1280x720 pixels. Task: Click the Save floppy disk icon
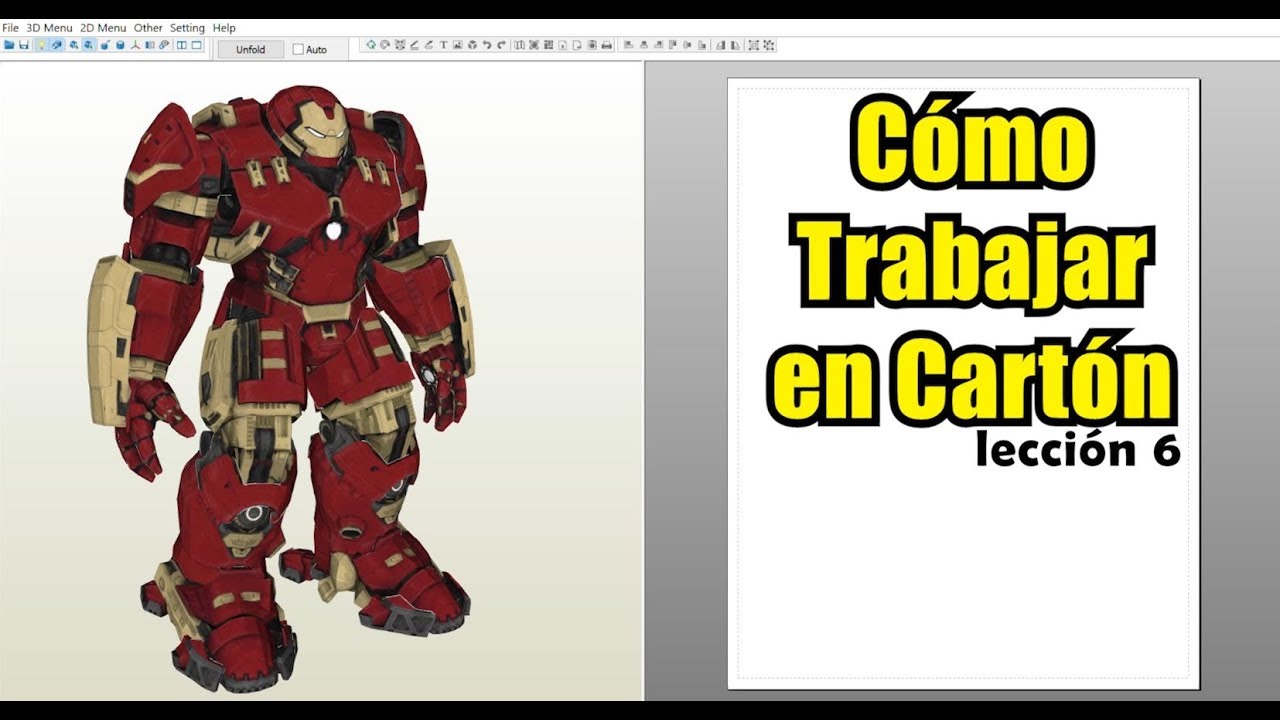pos(24,45)
